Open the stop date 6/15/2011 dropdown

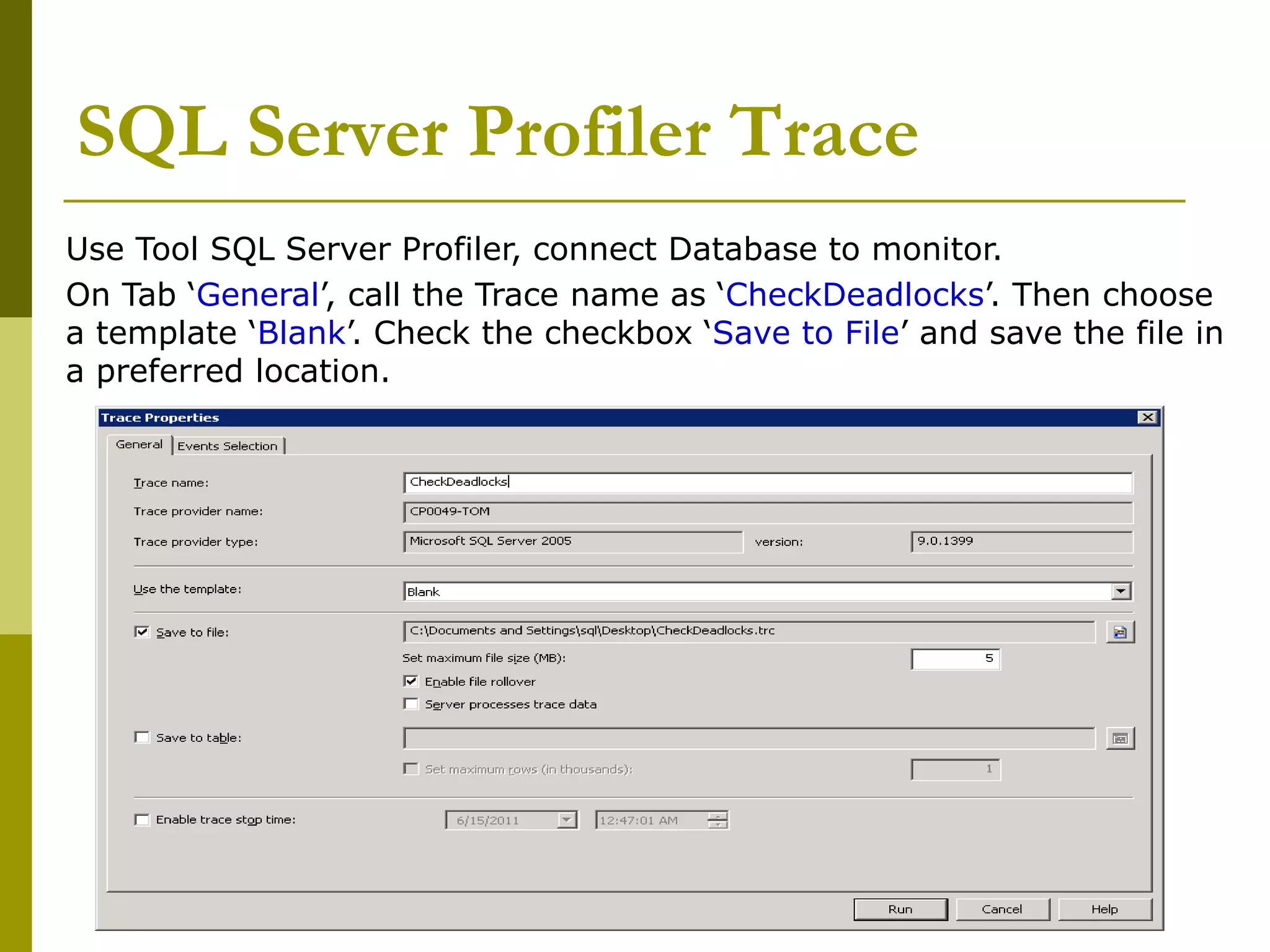tap(567, 820)
